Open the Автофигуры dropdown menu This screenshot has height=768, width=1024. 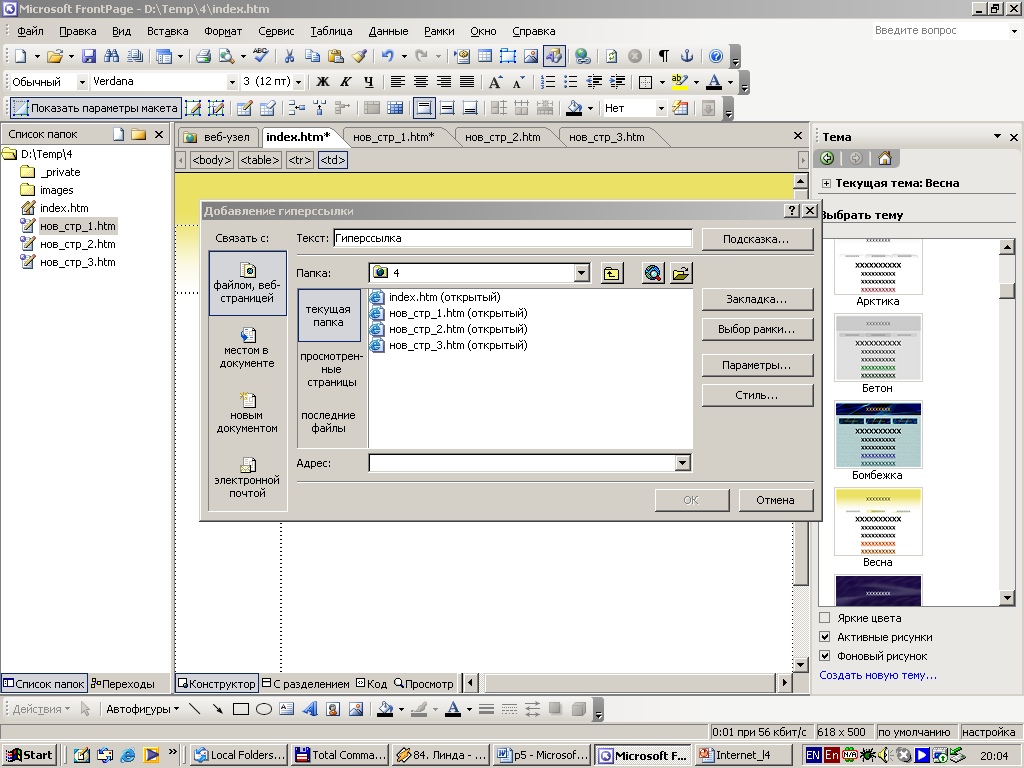click(x=142, y=709)
